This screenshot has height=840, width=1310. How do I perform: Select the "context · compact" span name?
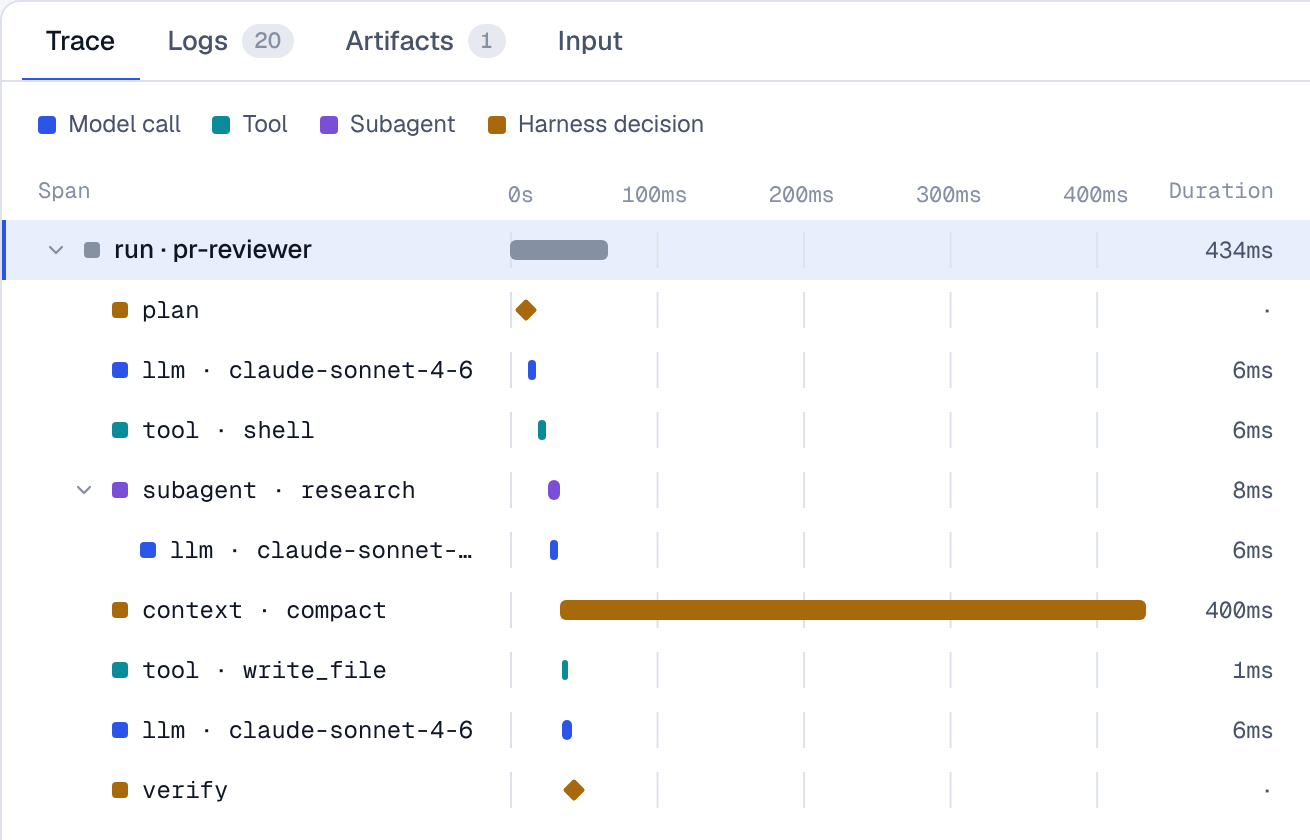click(x=264, y=610)
